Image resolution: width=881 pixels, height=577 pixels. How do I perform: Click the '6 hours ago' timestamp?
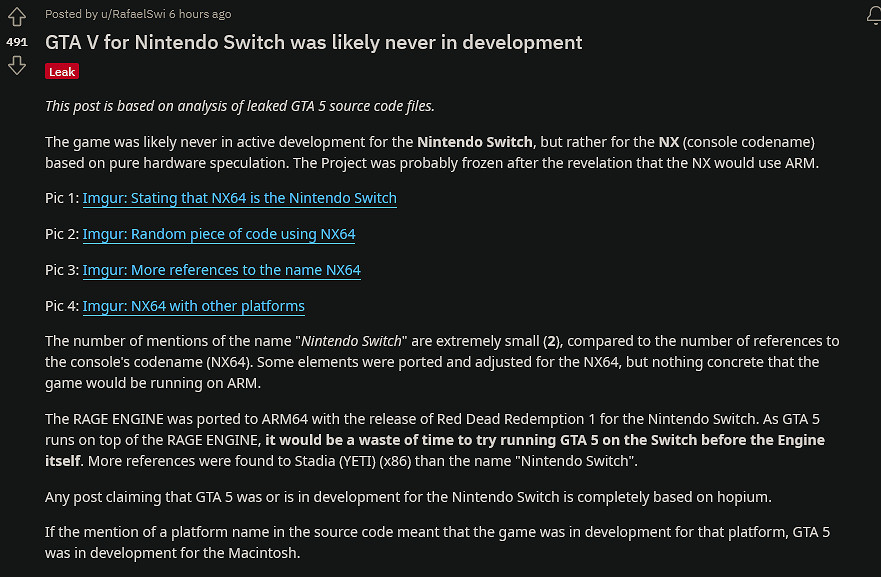[201, 14]
